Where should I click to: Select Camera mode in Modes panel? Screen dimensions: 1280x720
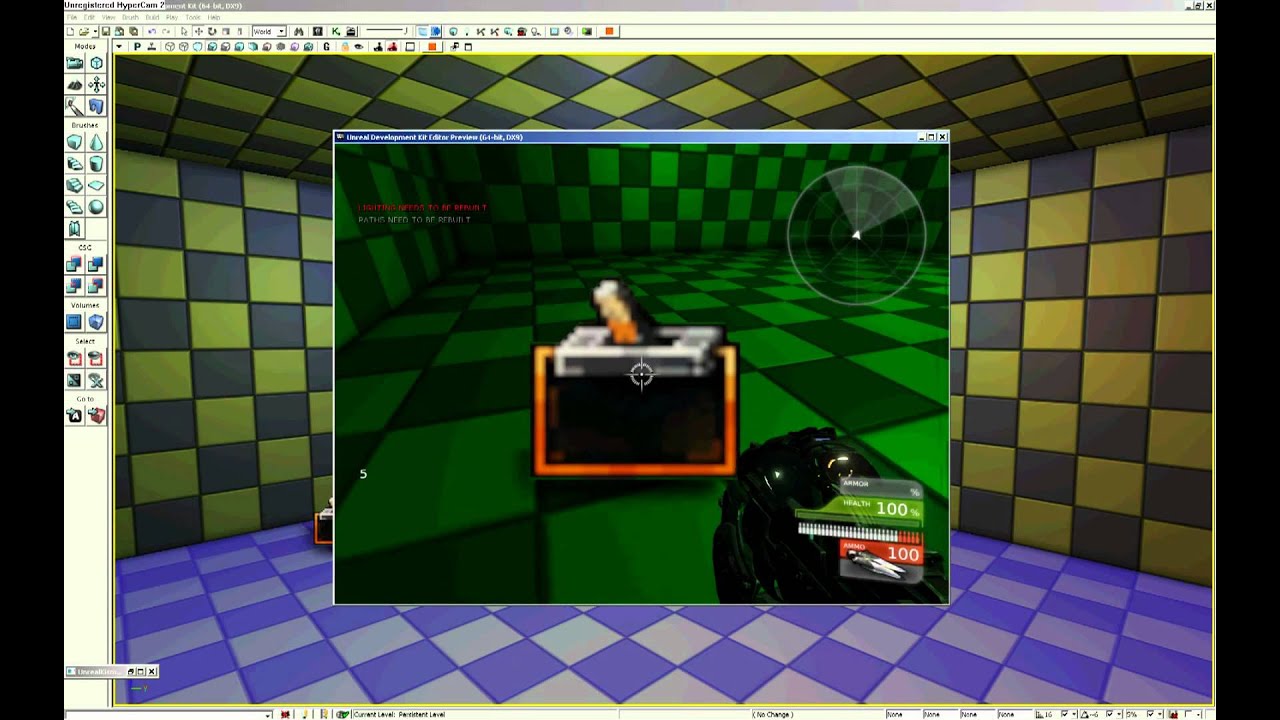point(74,63)
